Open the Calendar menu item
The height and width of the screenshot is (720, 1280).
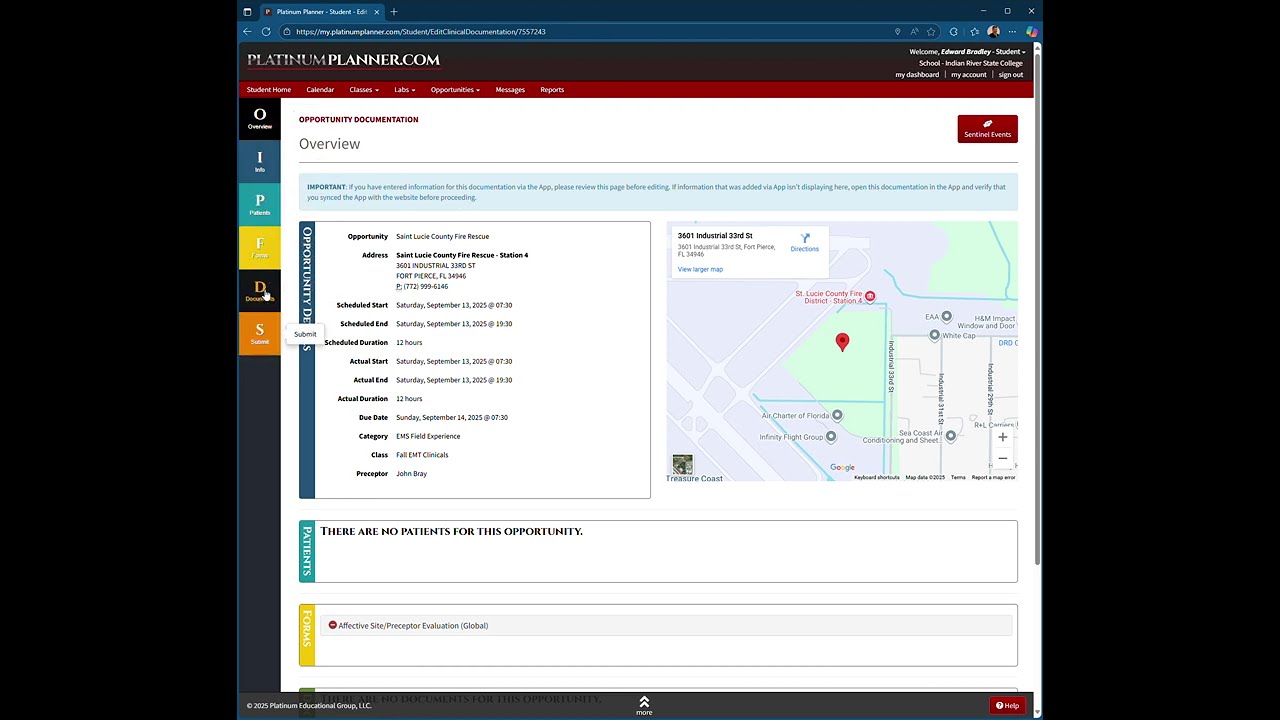320,90
